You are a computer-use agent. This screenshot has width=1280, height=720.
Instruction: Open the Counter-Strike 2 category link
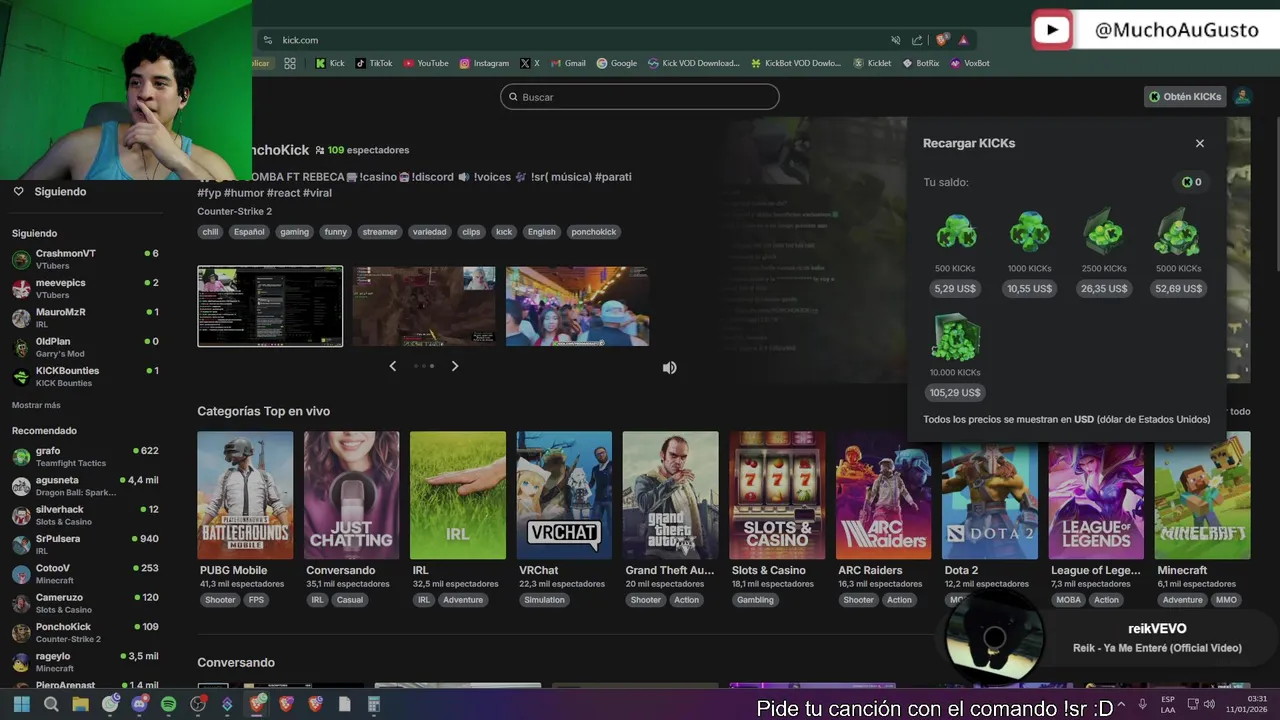coord(234,211)
